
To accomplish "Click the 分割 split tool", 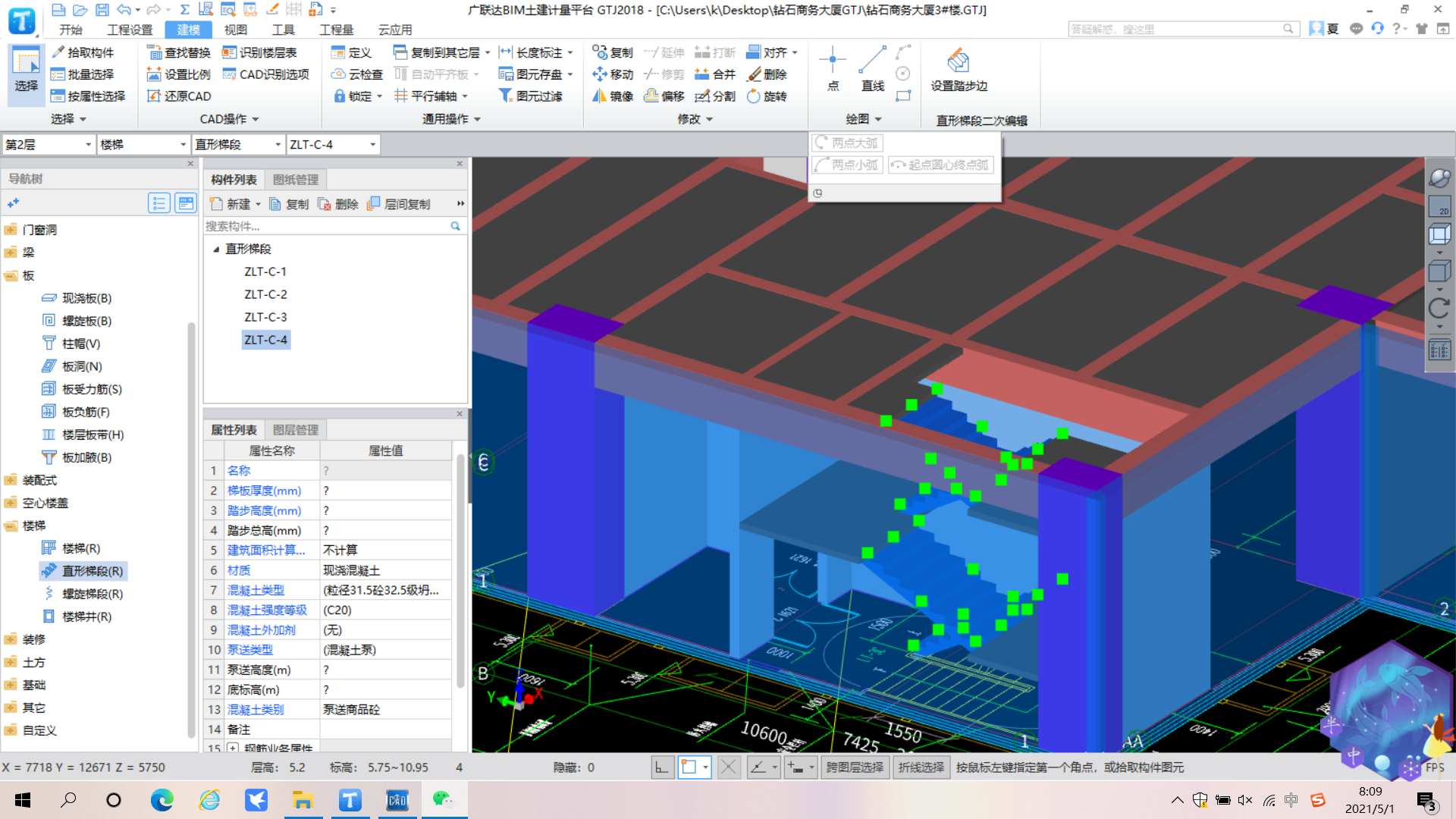I will [x=716, y=96].
